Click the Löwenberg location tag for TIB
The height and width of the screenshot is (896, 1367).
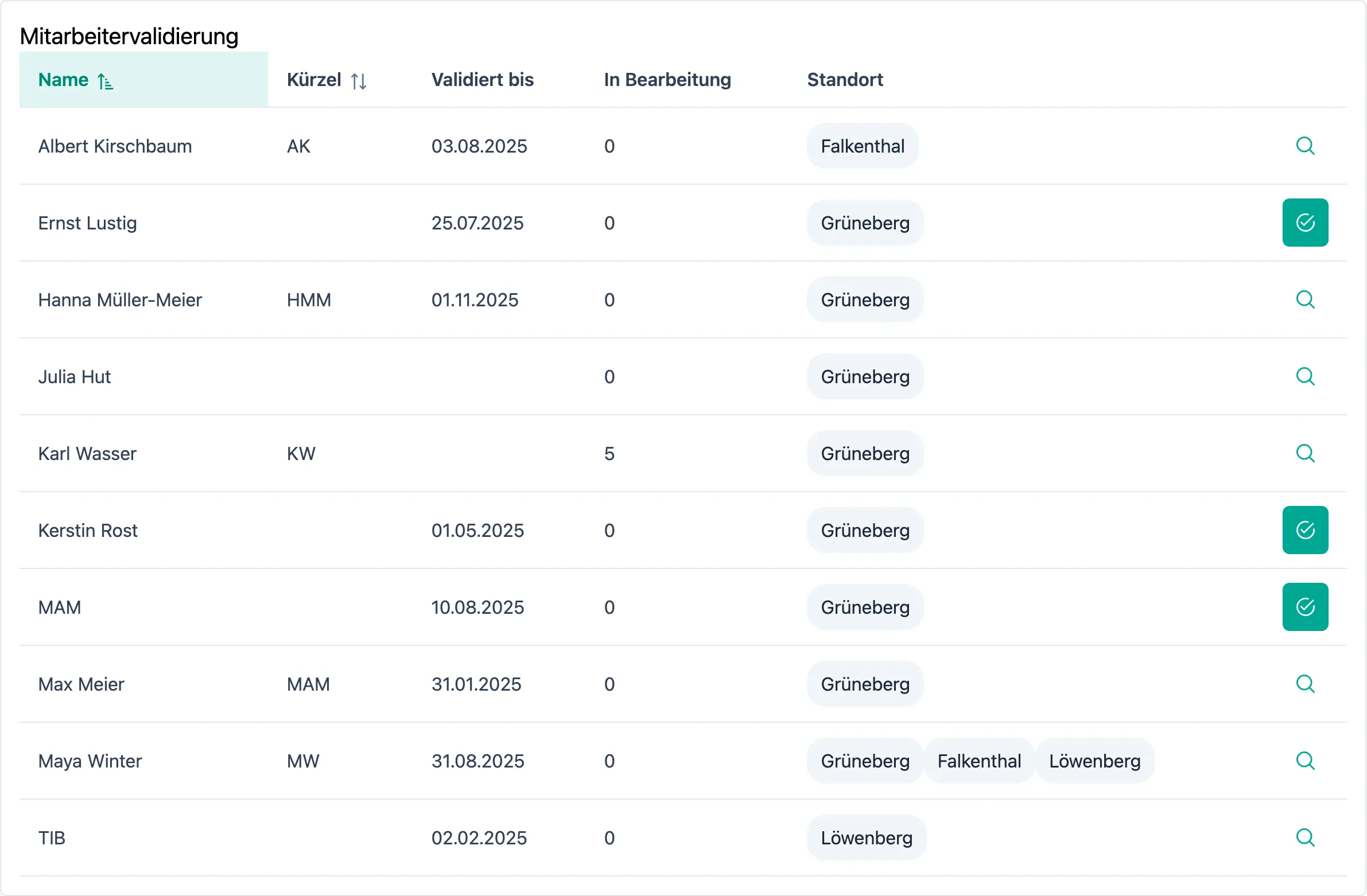tap(865, 837)
